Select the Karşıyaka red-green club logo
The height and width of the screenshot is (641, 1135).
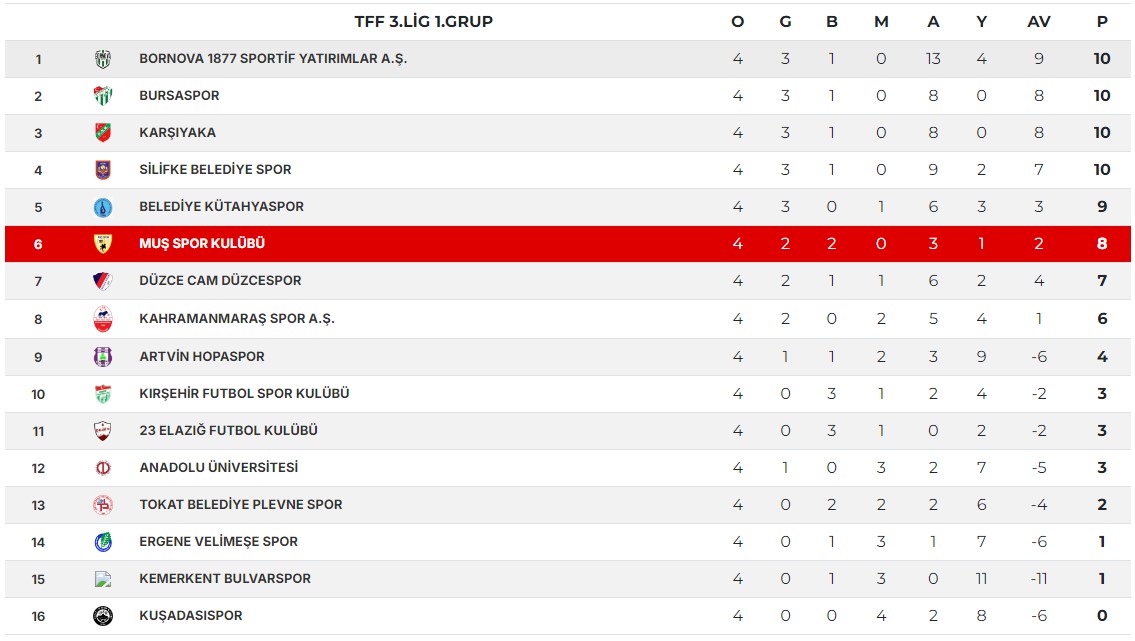coord(103,133)
